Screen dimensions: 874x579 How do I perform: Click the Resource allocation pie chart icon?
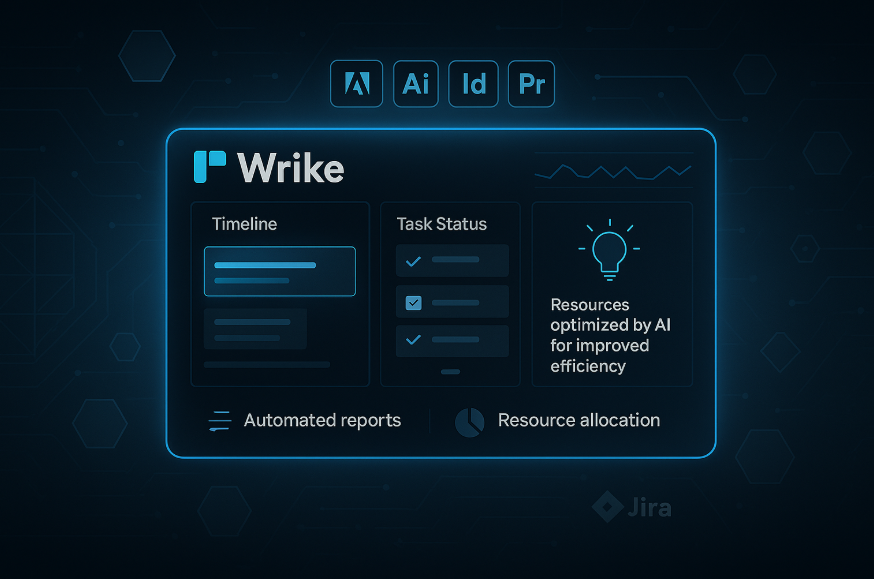click(469, 422)
